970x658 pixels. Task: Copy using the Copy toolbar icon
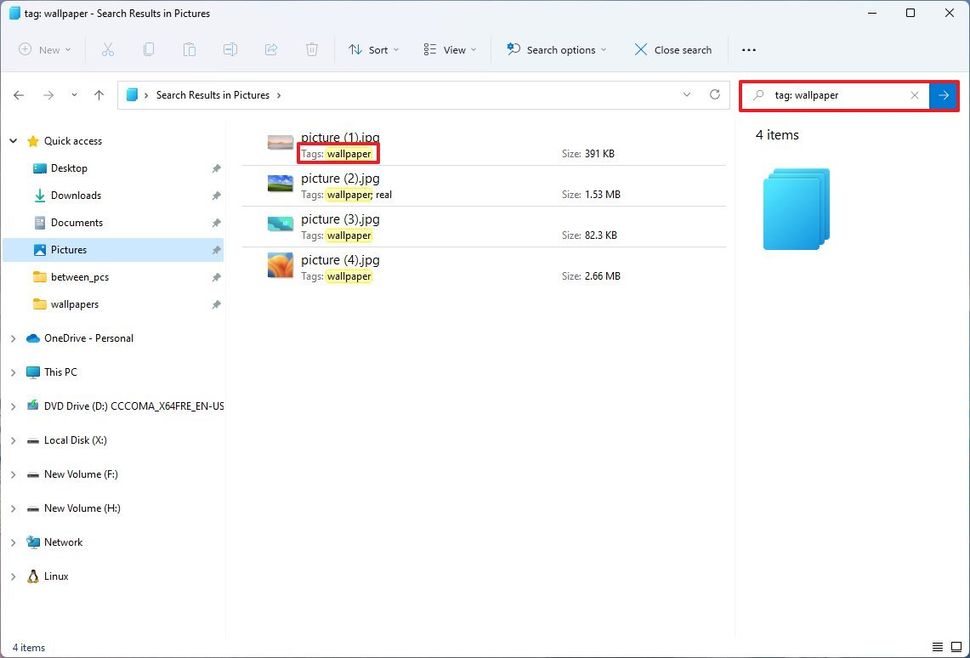click(148, 49)
